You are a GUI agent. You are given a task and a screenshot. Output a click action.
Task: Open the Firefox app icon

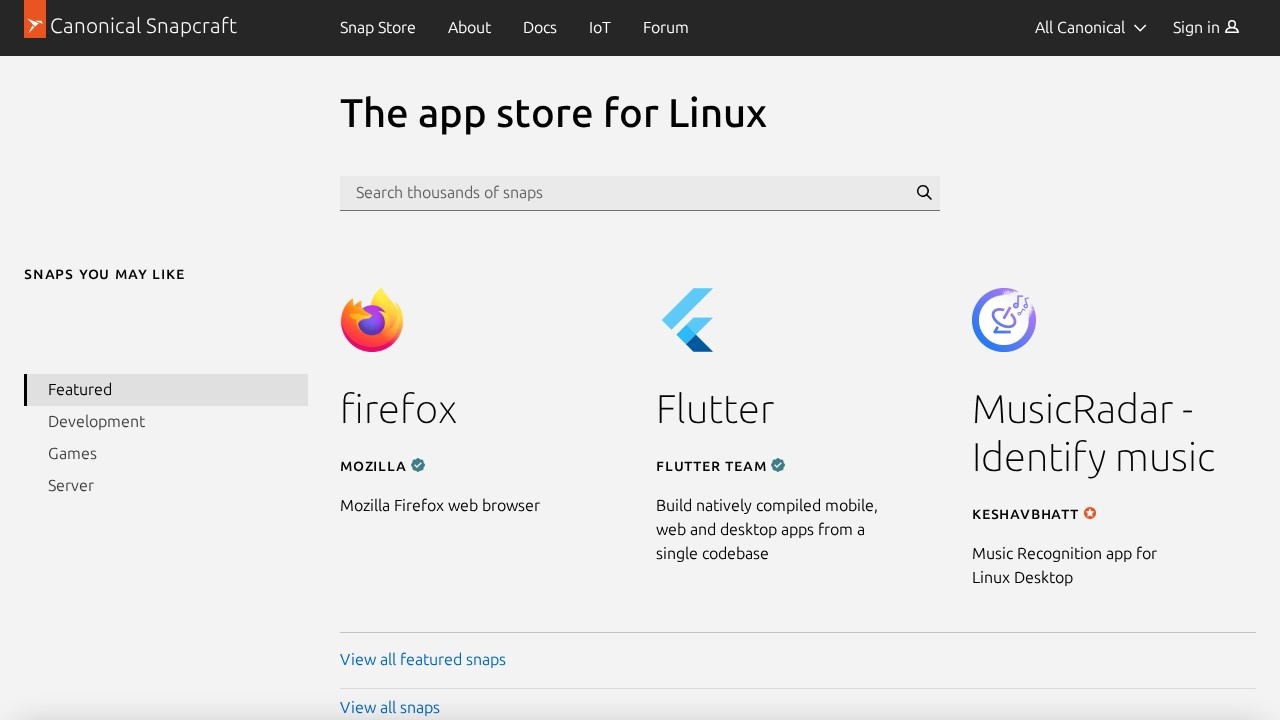pos(372,320)
